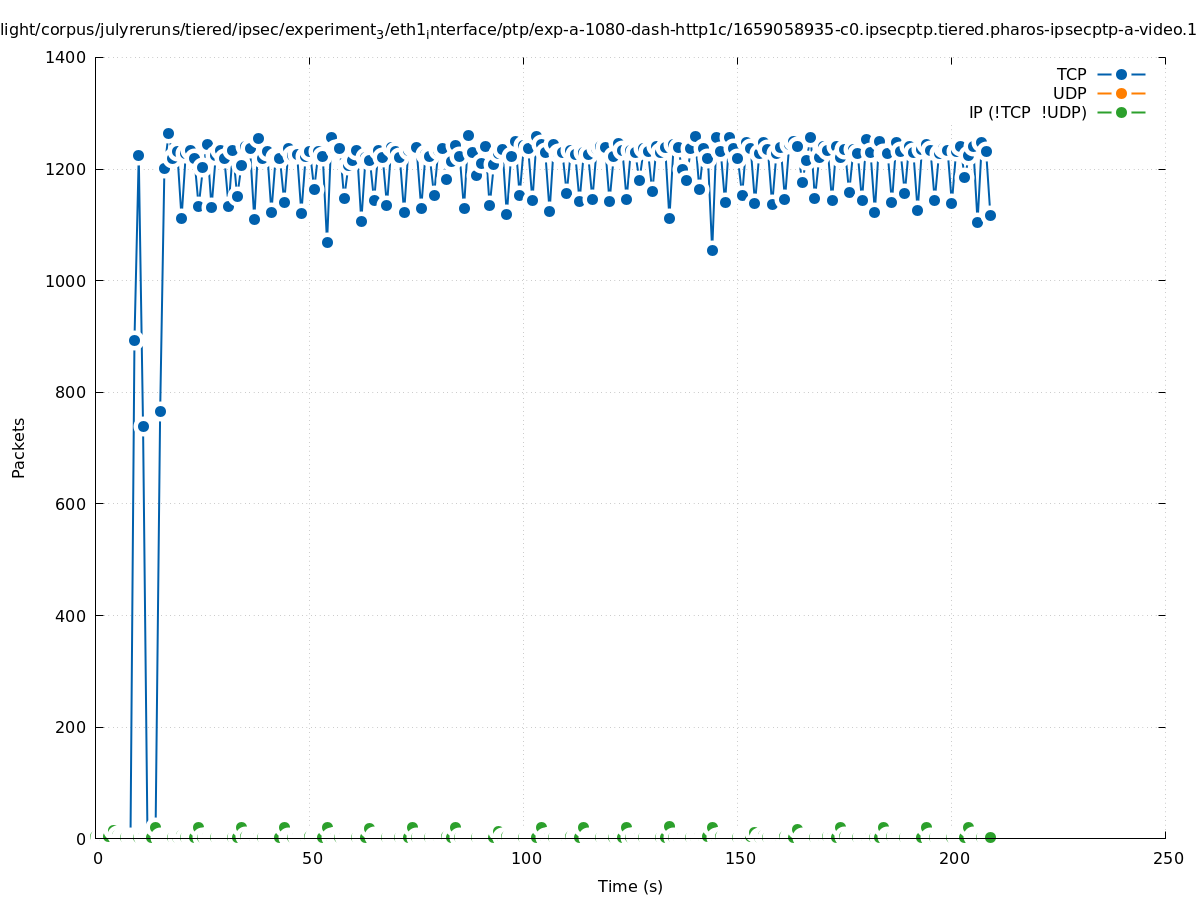Image resolution: width=1197 pixels, height=900 pixels.
Task: Click the Time (s) x-axis title
Action: tap(630, 886)
